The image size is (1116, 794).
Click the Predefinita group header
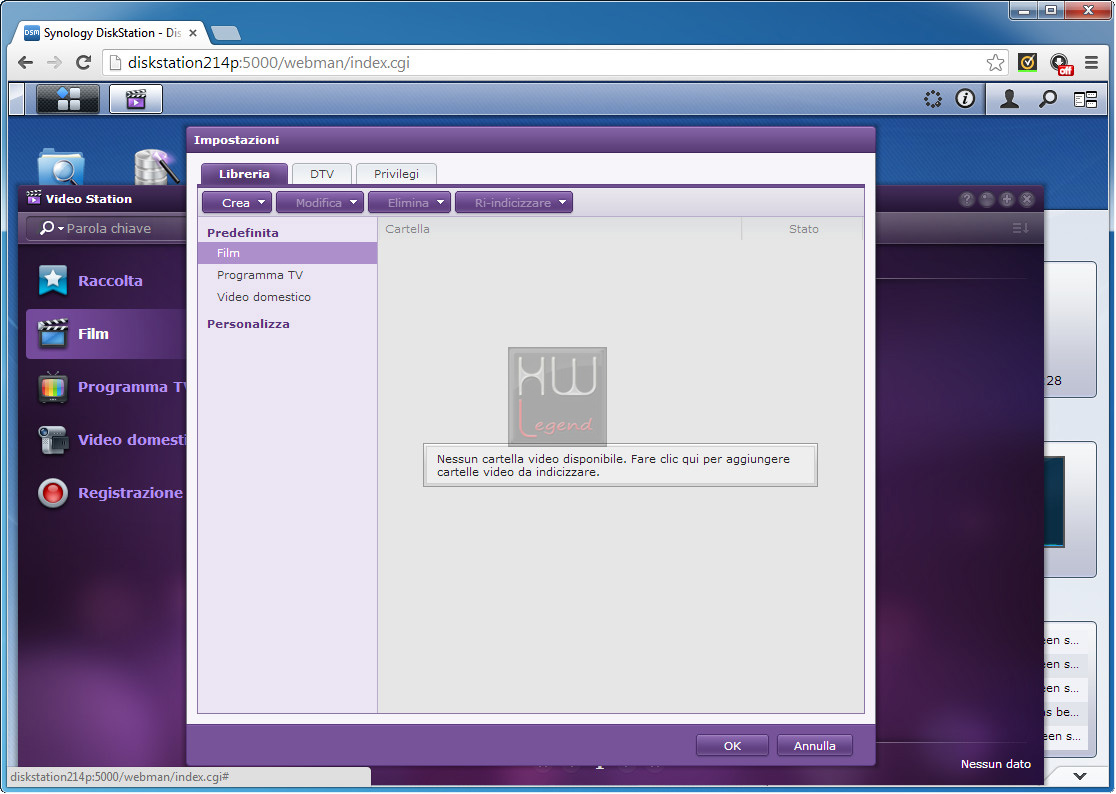point(243,233)
